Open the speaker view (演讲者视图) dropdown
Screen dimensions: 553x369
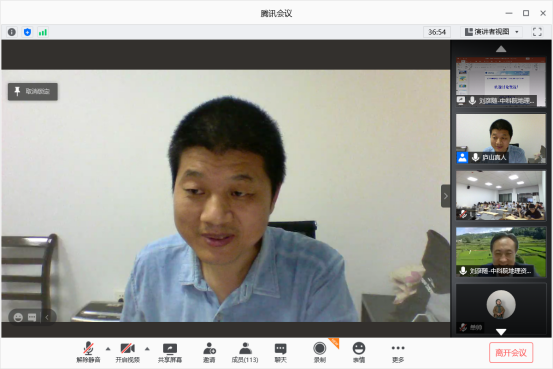tap(492, 32)
